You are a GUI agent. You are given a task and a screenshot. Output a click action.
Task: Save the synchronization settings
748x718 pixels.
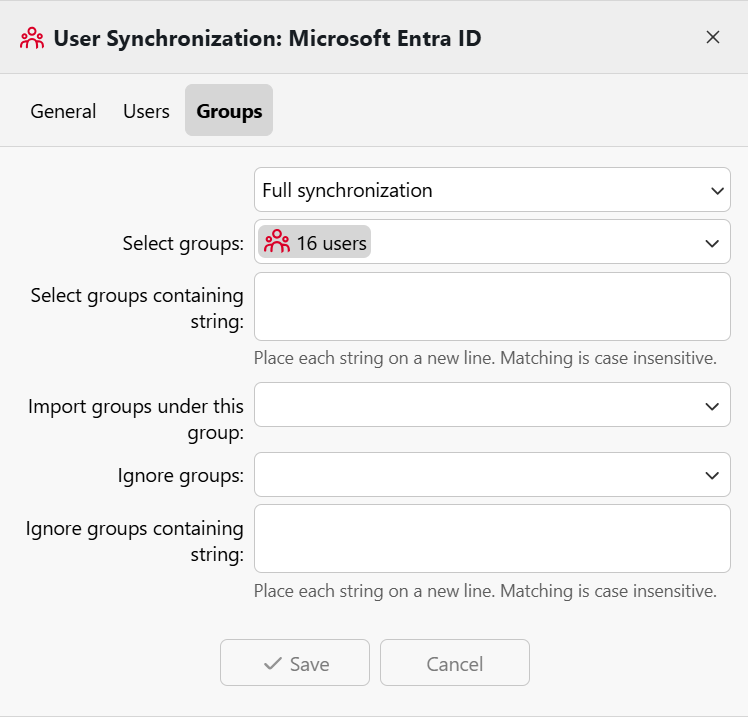(x=295, y=663)
